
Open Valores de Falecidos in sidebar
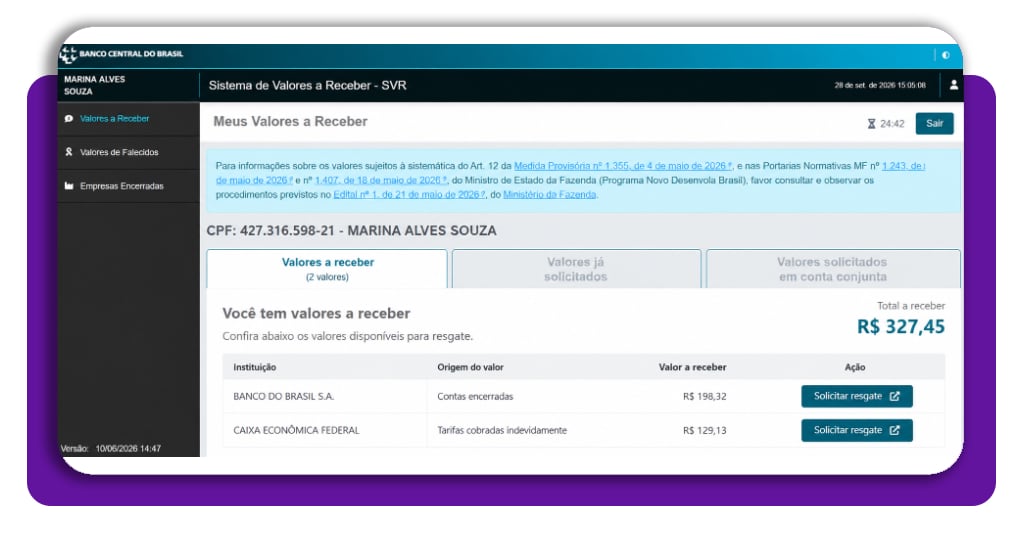[x=119, y=152]
